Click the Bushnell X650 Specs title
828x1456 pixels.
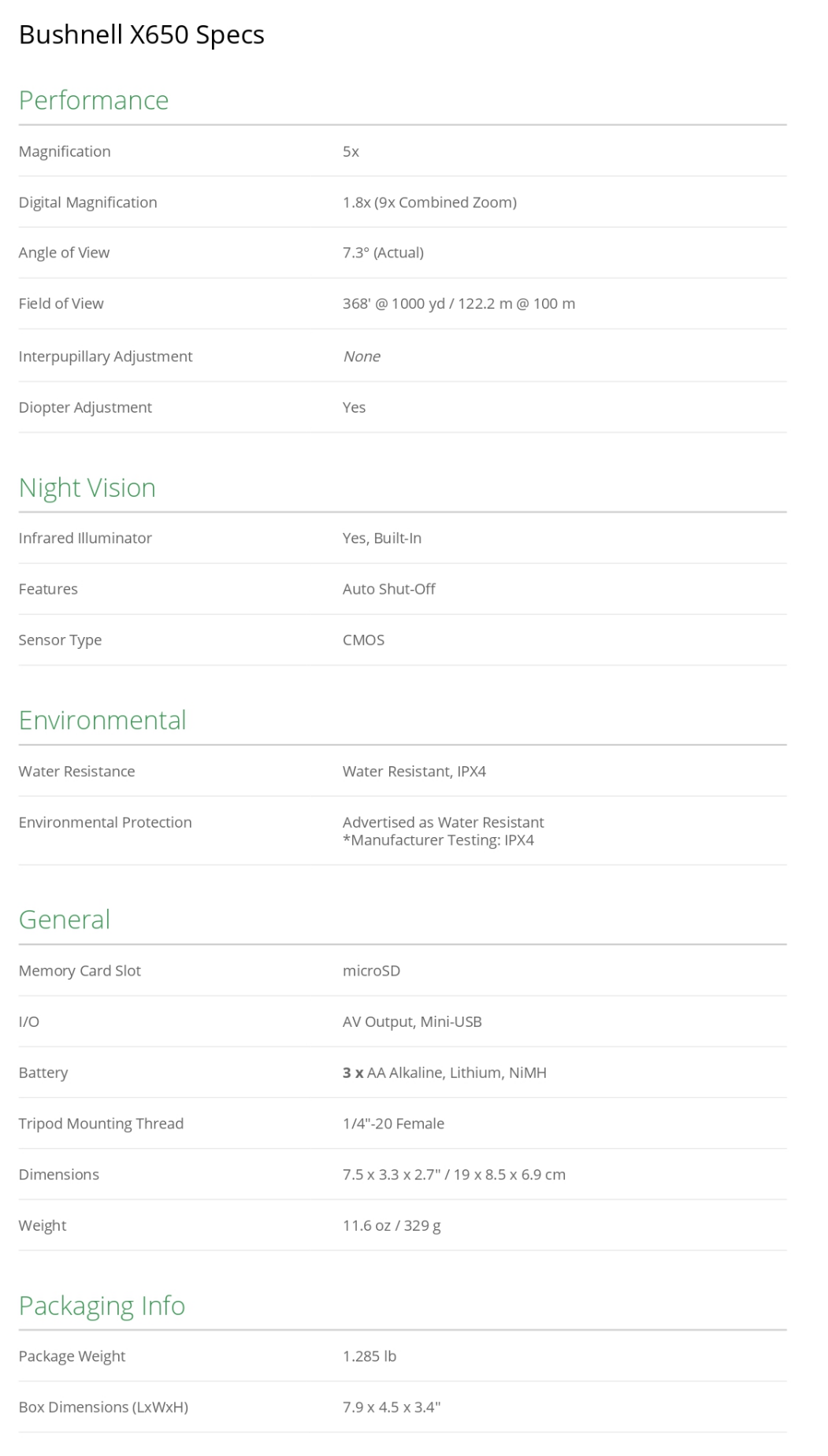point(141,35)
